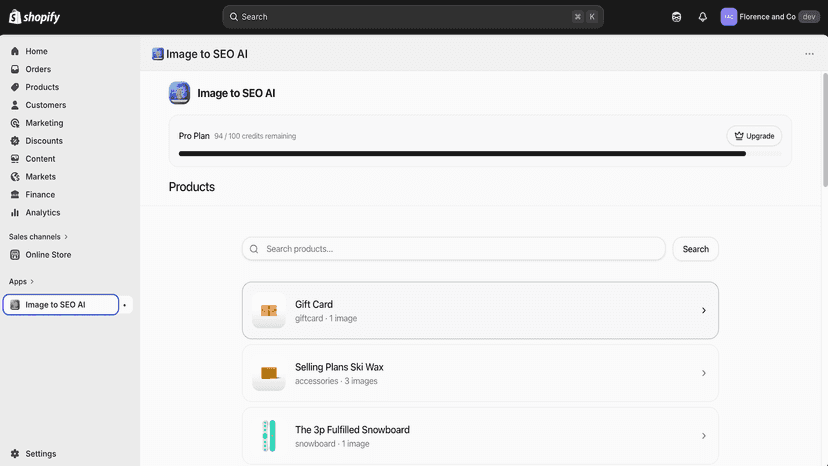Open The 3p Fulfilled Snowboard product
Screen dimensions: 828x466
(480, 436)
